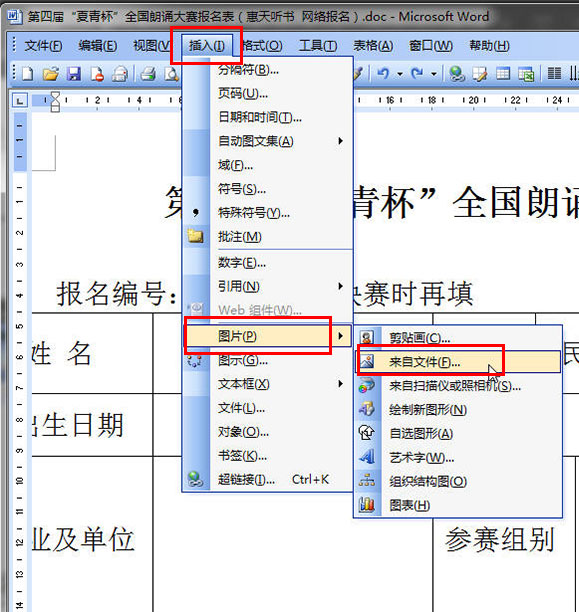
Task: Click the New blank document icon
Action: point(28,73)
